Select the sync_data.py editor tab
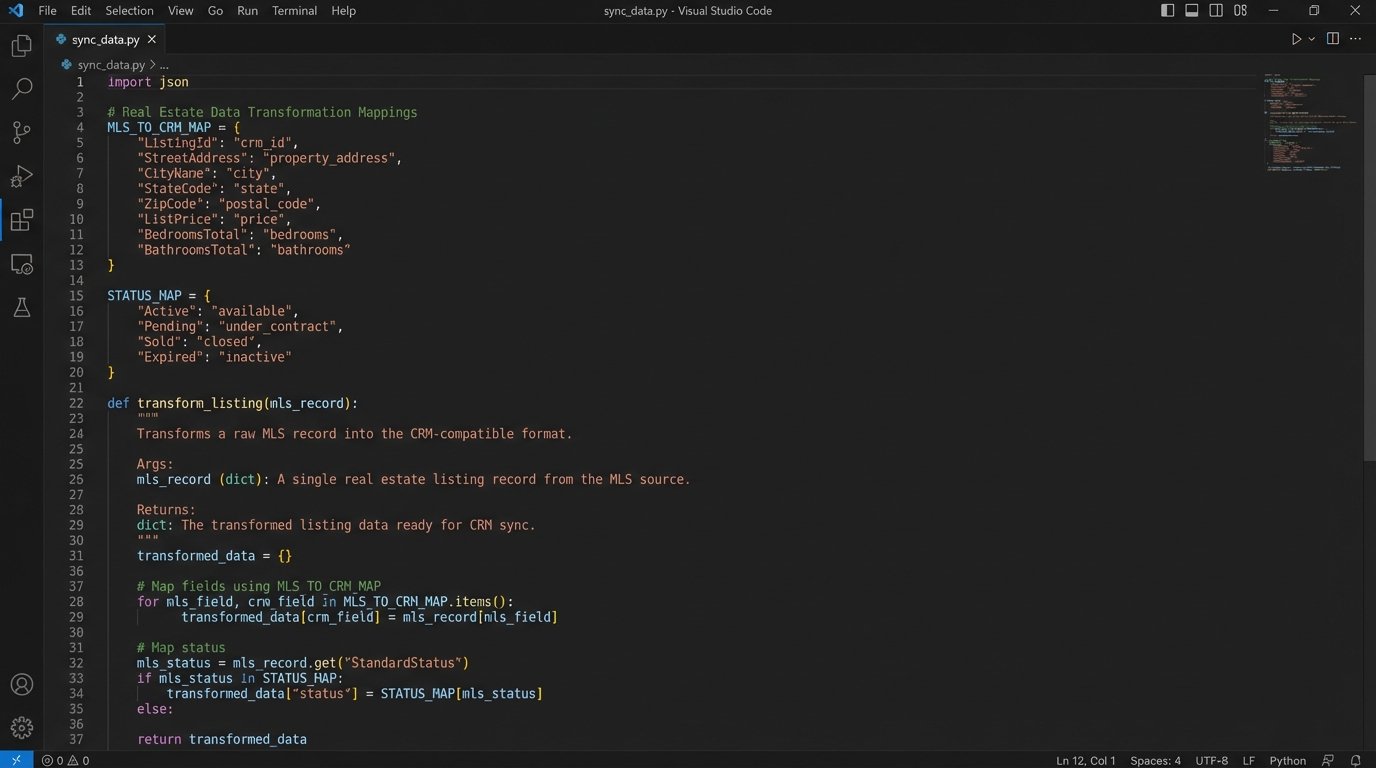This screenshot has height=768, width=1376. click(x=105, y=39)
